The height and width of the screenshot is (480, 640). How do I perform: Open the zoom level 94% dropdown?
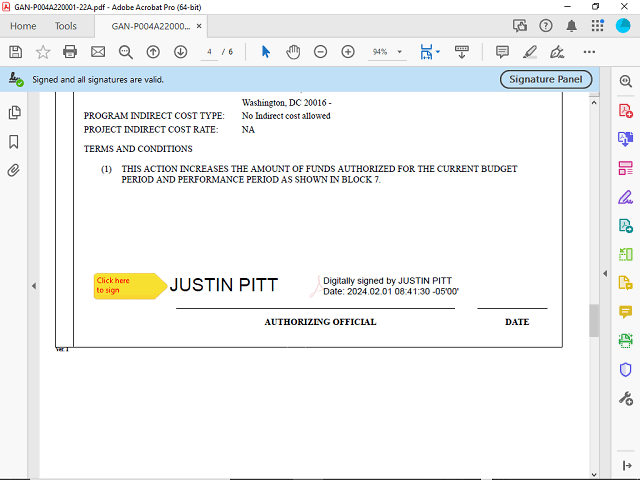401,51
